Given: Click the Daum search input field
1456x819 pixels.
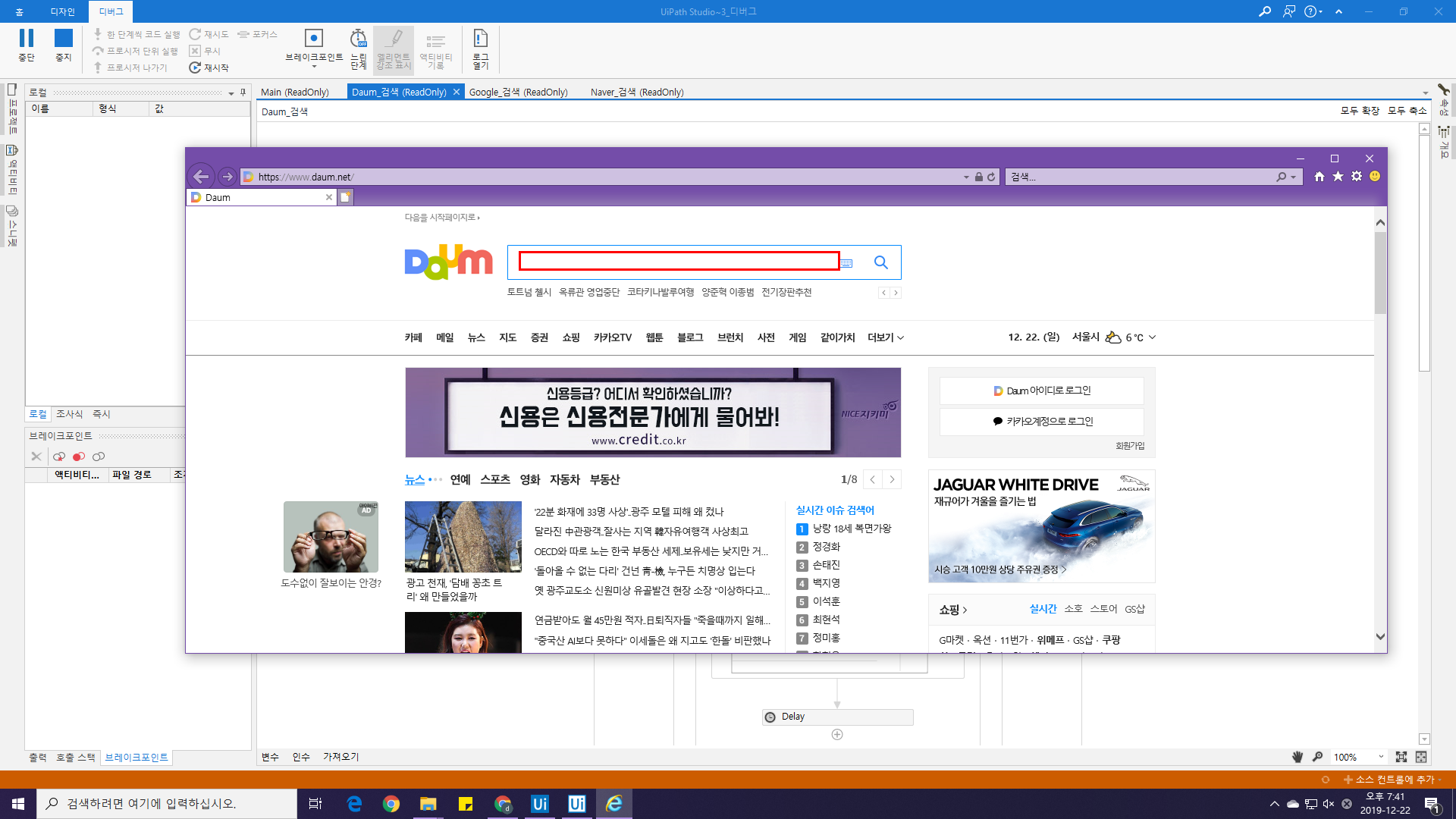Looking at the screenshot, I should [x=679, y=261].
